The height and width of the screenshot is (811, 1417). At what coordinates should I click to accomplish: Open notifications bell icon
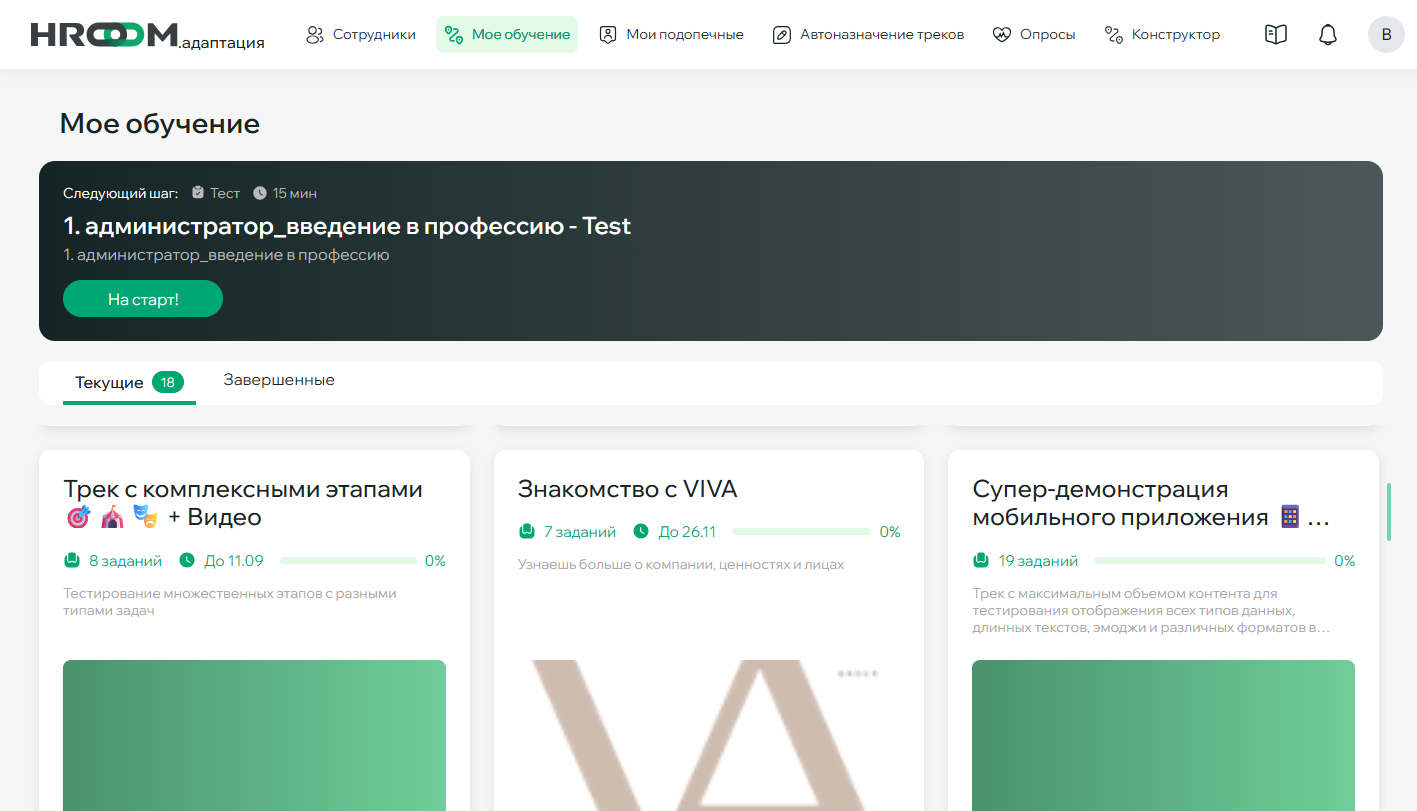[x=1327, y=35]
